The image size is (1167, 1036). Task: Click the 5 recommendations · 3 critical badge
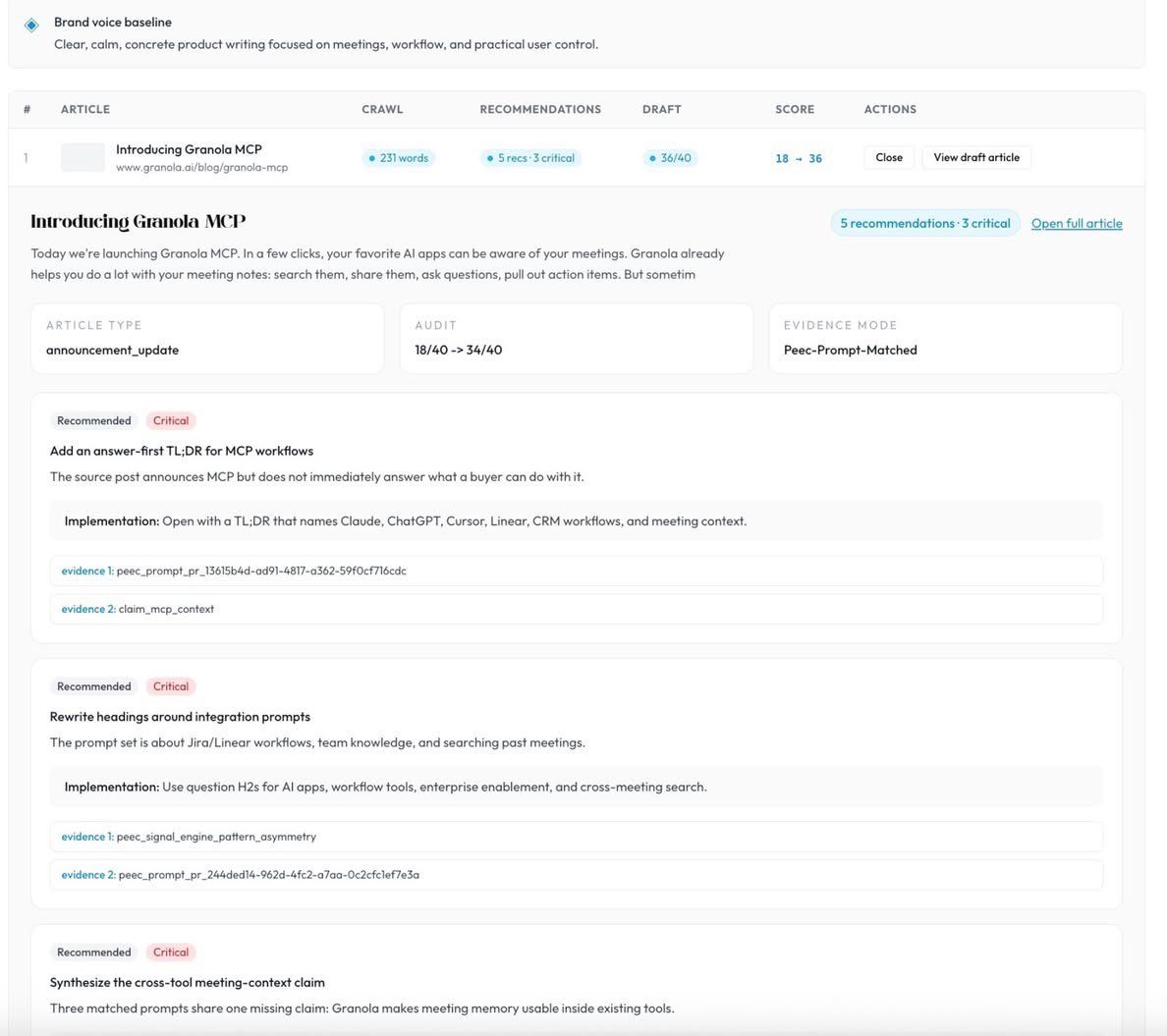(925, 223)
